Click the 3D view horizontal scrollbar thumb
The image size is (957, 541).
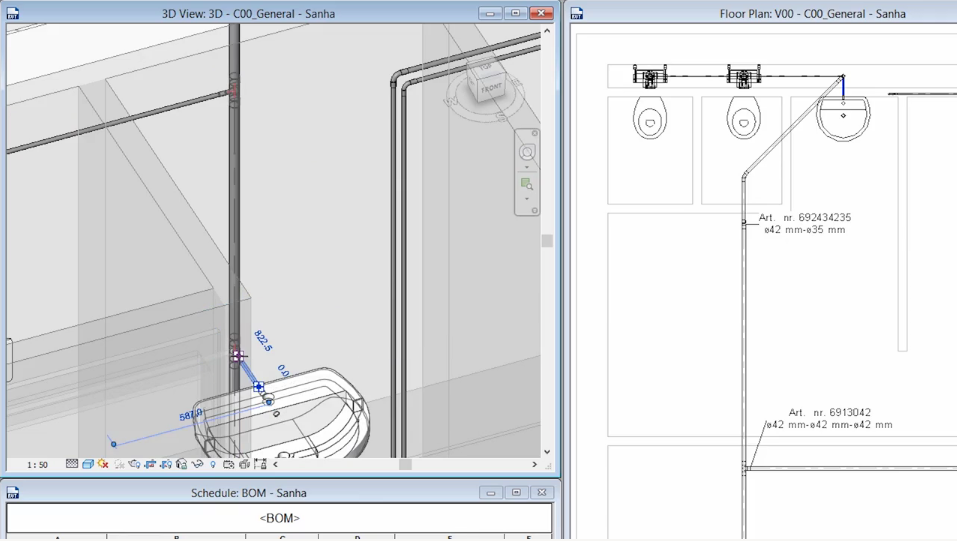pos(405,464)
